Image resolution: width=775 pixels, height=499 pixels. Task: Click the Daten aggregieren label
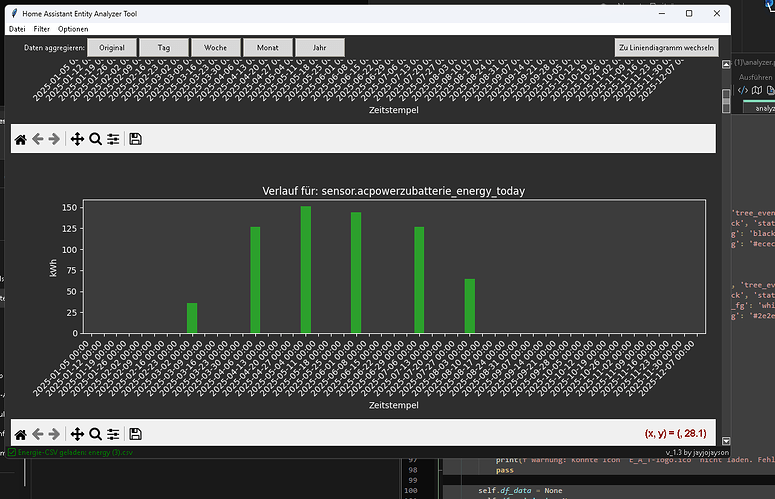54,48
